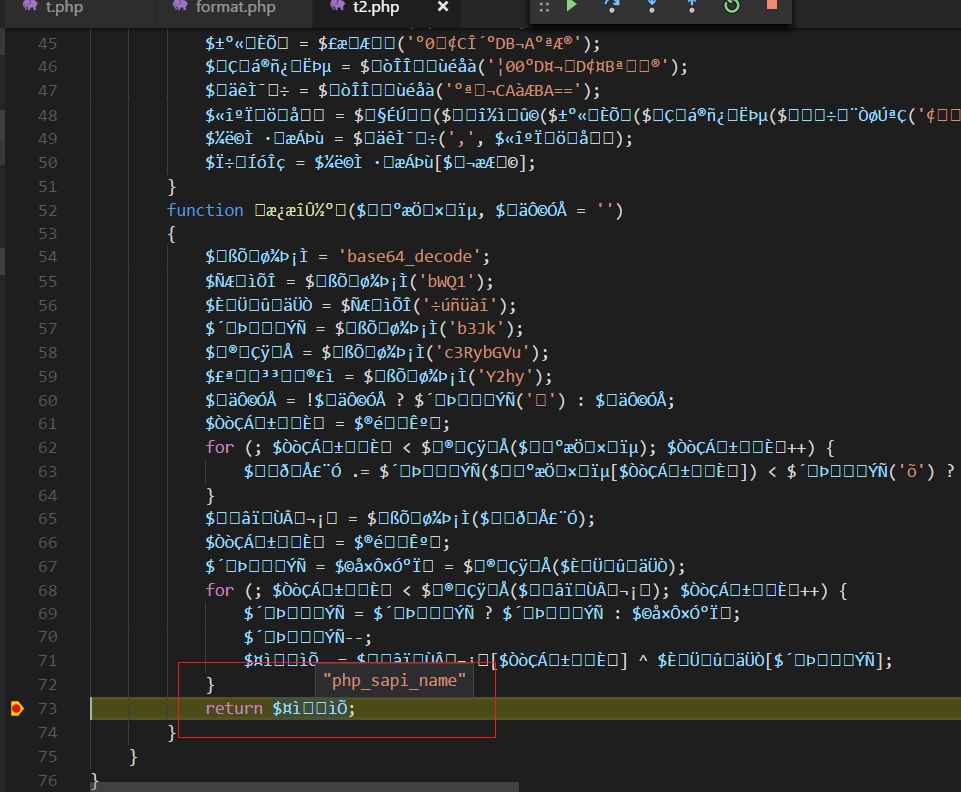The width and height of the screenshot is (961, 792).
Task: Click the PHP elephant icon on t2.php tab
Action: (x=338, y=6)
